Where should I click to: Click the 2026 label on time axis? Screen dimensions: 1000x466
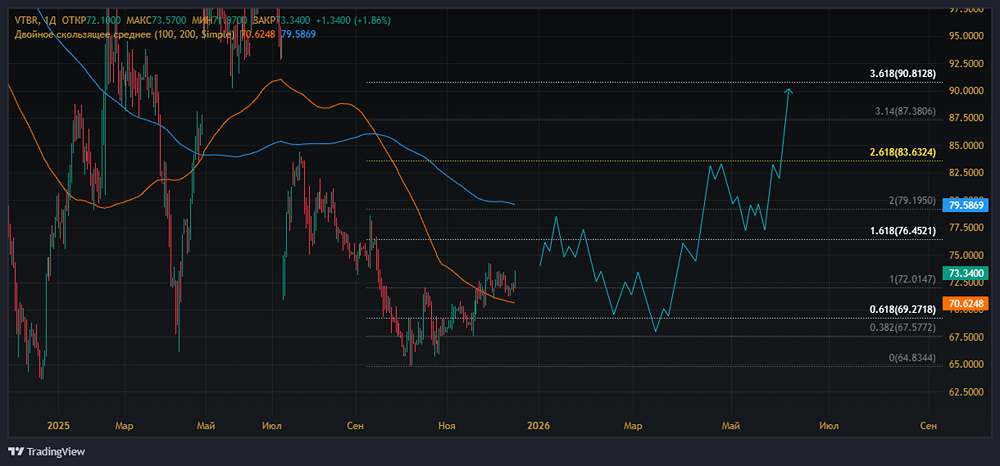click(539, 425)
